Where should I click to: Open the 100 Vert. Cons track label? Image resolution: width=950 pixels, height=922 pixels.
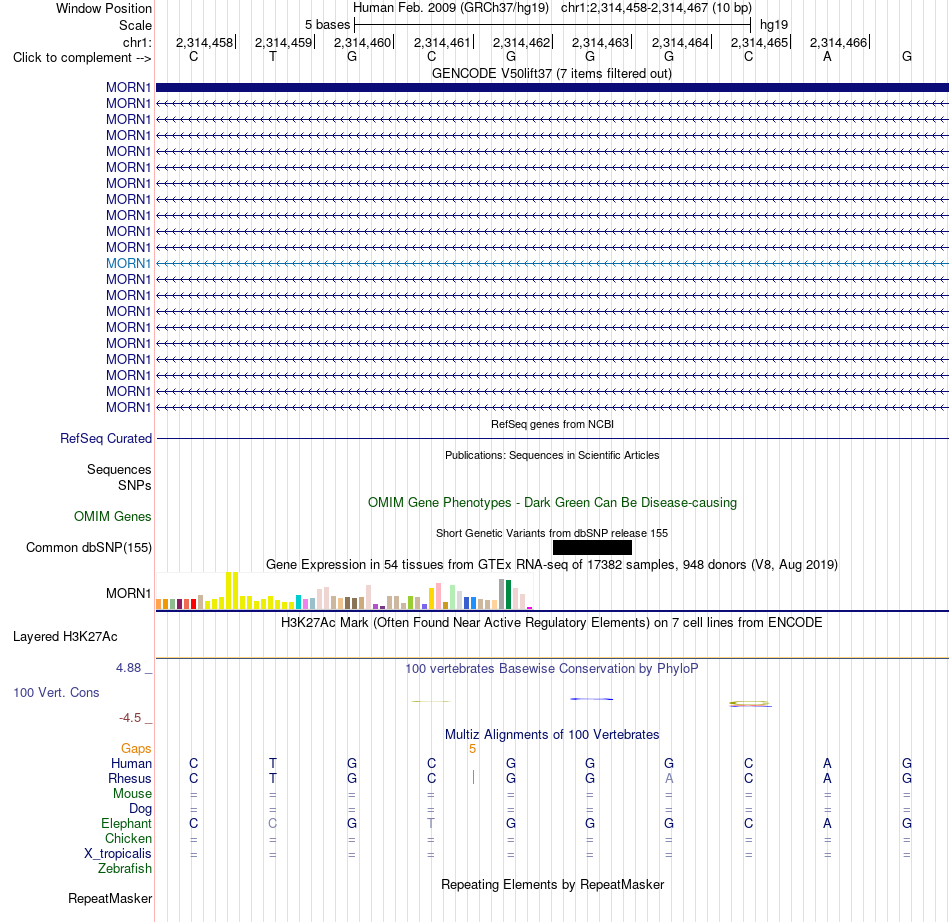point(56,692)
